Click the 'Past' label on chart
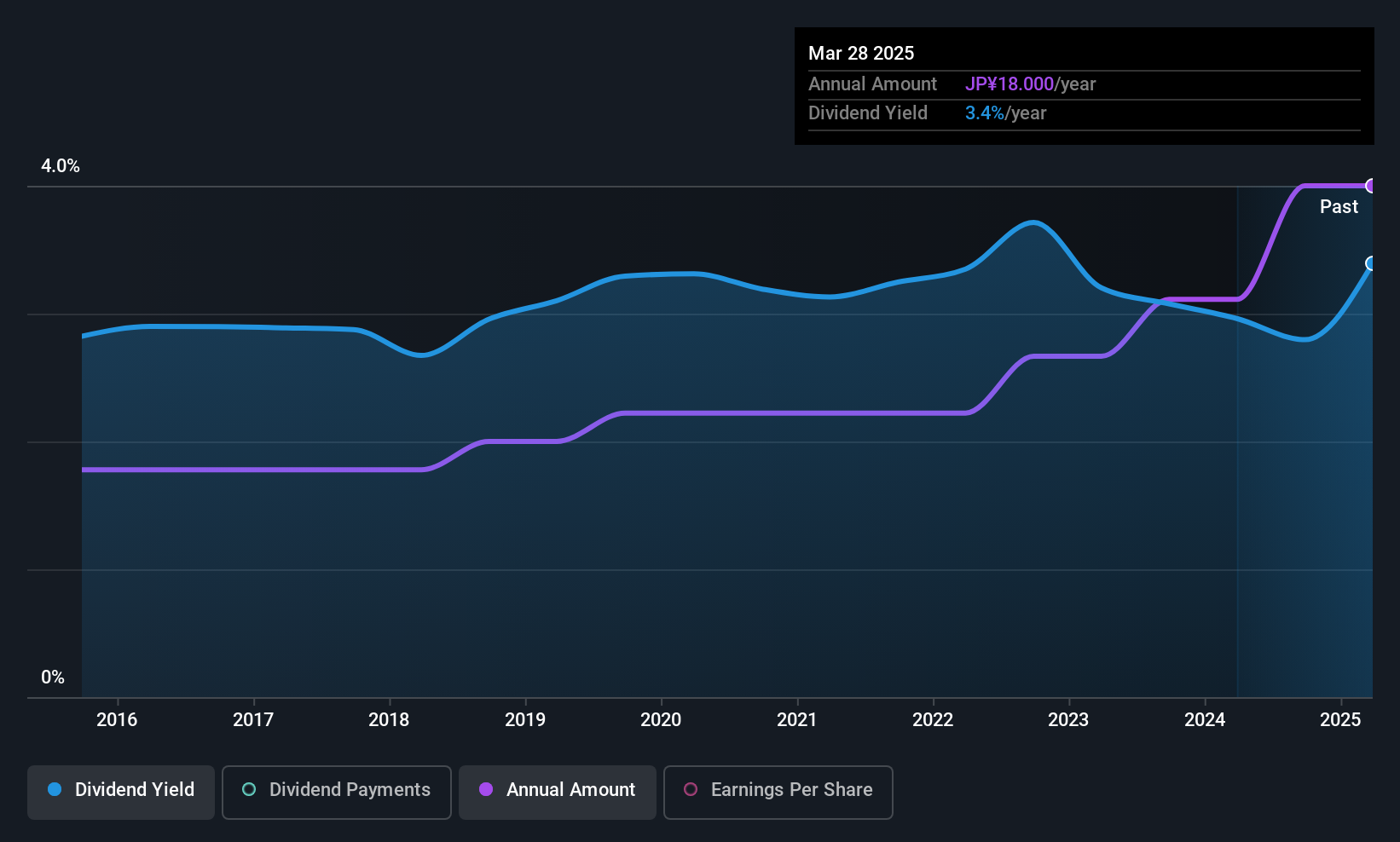Screen dimensions: 1400x842 click(1339, 206)
